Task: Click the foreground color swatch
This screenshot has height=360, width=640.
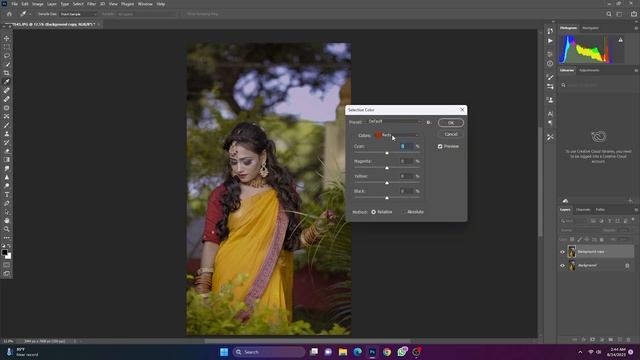Action: [x=5, y=253]
